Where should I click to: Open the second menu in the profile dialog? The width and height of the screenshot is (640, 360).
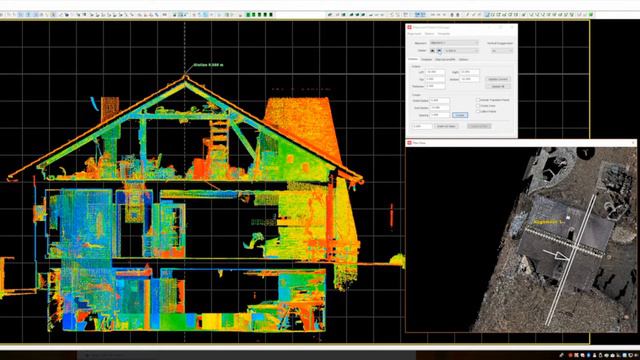click(429, 33)
